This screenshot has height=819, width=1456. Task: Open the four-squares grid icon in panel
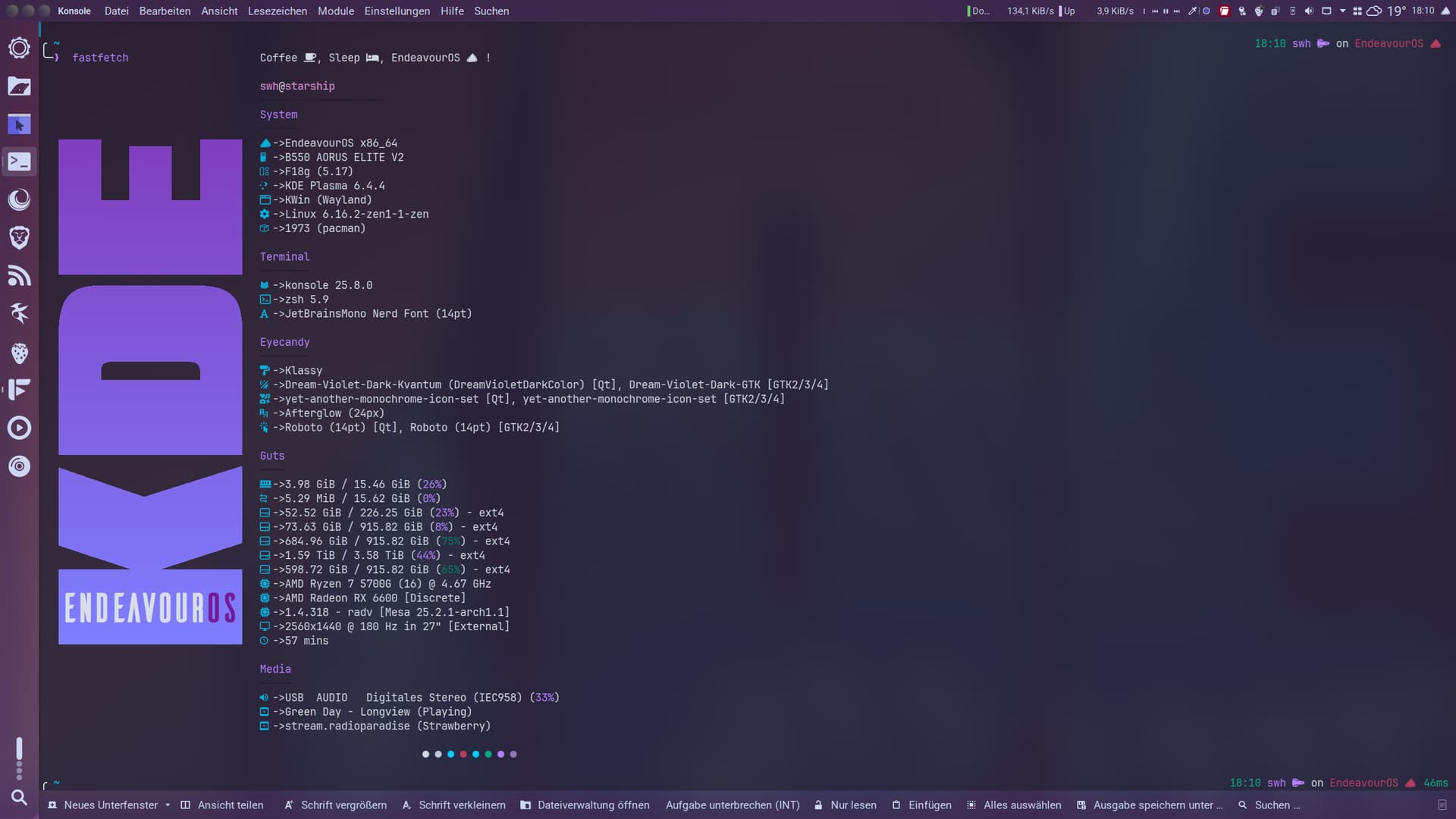tap(1357, 11)
